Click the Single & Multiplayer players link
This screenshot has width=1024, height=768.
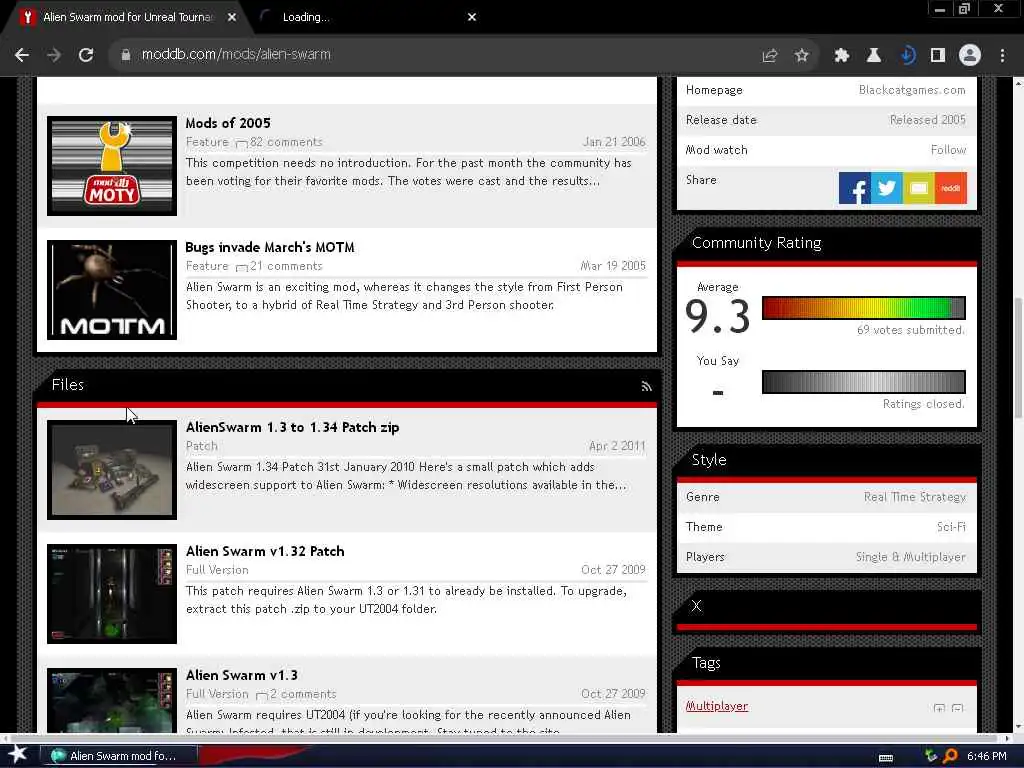coord(910,557)
